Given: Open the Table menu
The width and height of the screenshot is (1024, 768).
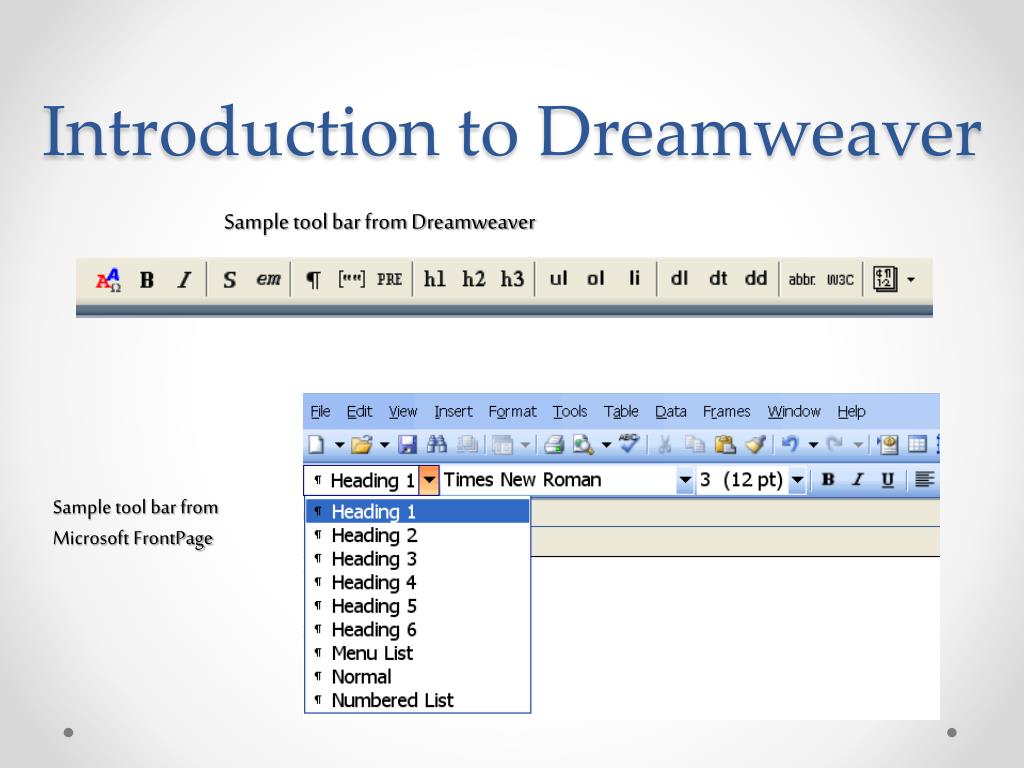Looking at the screenshot, I should pos(621,411).
